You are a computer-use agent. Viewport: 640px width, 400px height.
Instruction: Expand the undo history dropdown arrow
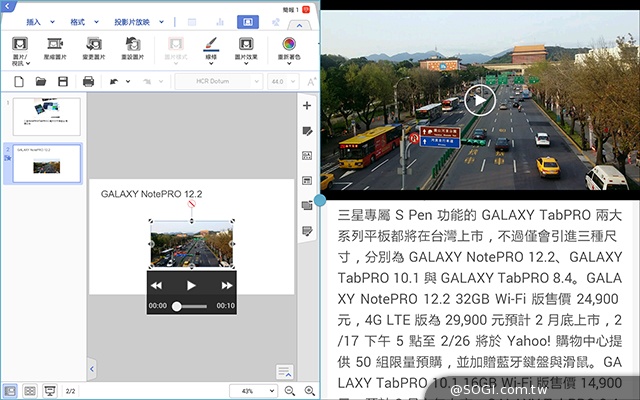pyautogui.click(x=128, y=82)
